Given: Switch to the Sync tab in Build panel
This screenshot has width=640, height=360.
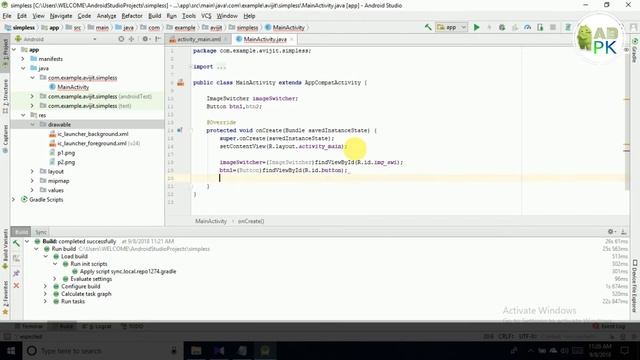Looking at the screenshot, I should 41,232.
